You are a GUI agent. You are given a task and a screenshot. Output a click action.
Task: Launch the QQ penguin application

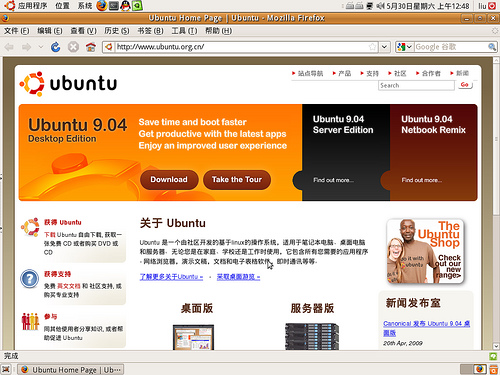tap(125, 5)
